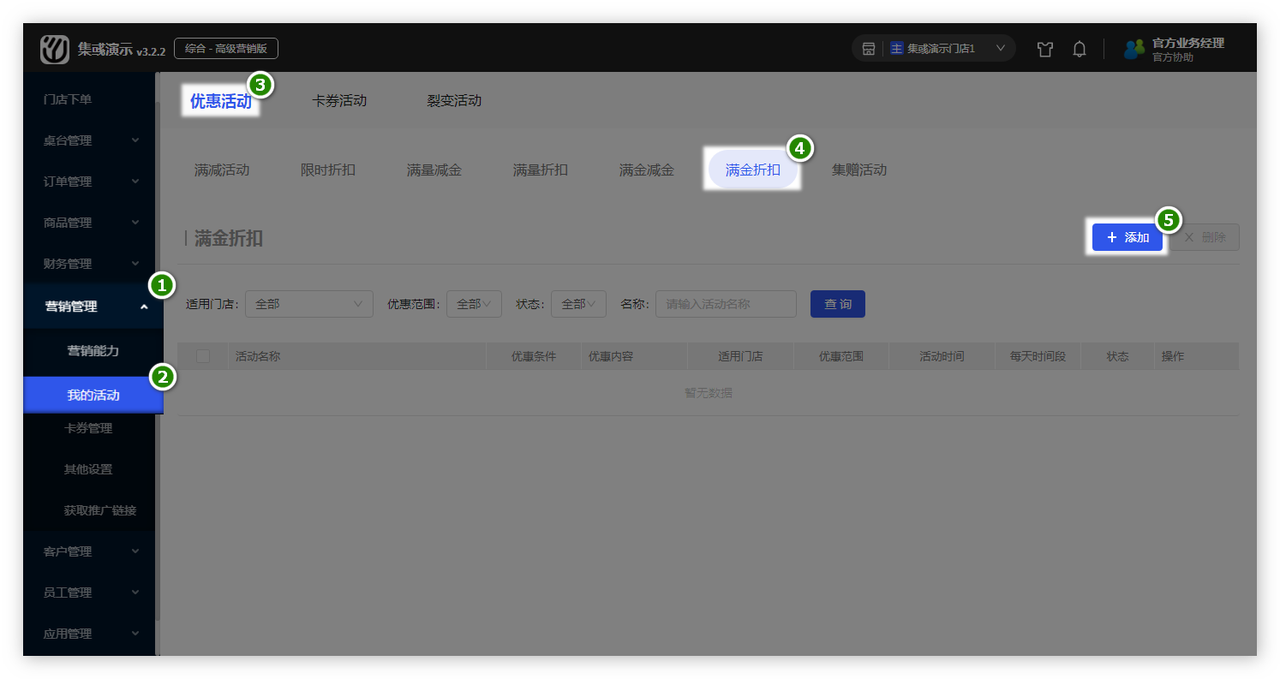1280x679 pixels.
Task: Open the 适用门店 filter dropdown
Action: (x=308, y=304)
